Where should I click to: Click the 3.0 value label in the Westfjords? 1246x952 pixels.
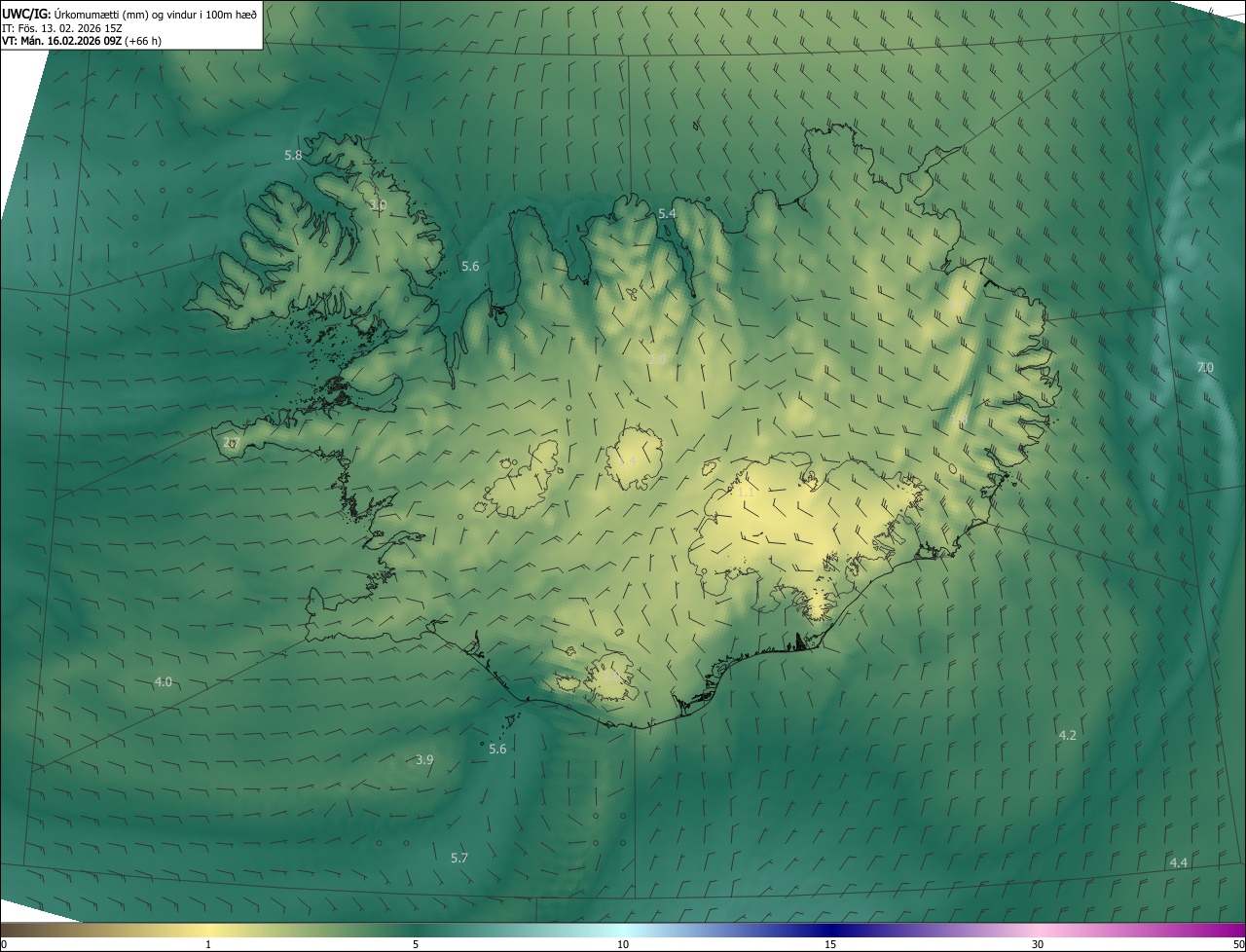coord(378,204)
